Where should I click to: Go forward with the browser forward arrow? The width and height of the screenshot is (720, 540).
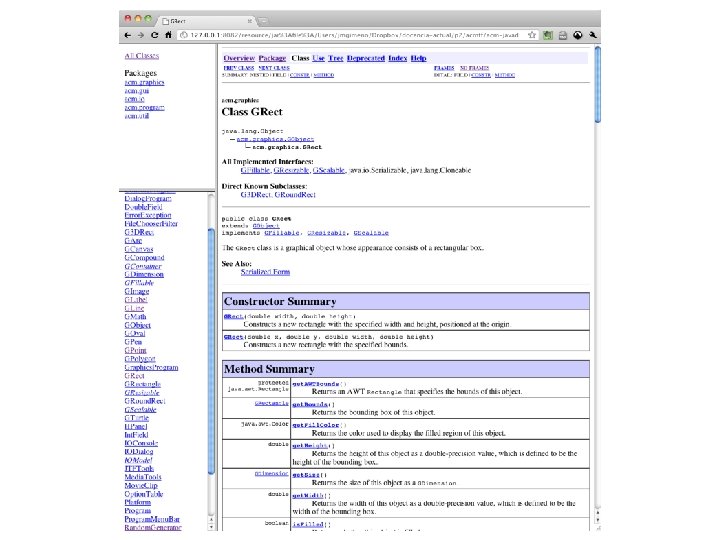point(141,35)
